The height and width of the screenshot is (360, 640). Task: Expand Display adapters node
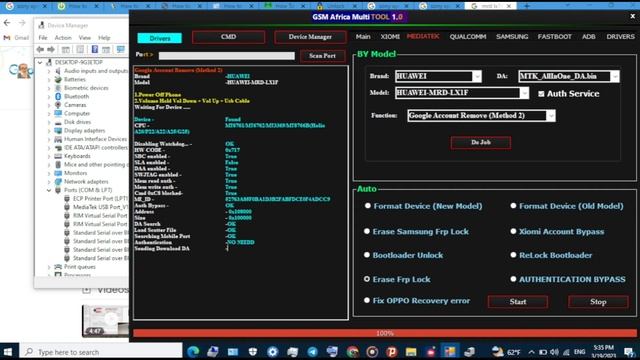[x=49, y=131]
